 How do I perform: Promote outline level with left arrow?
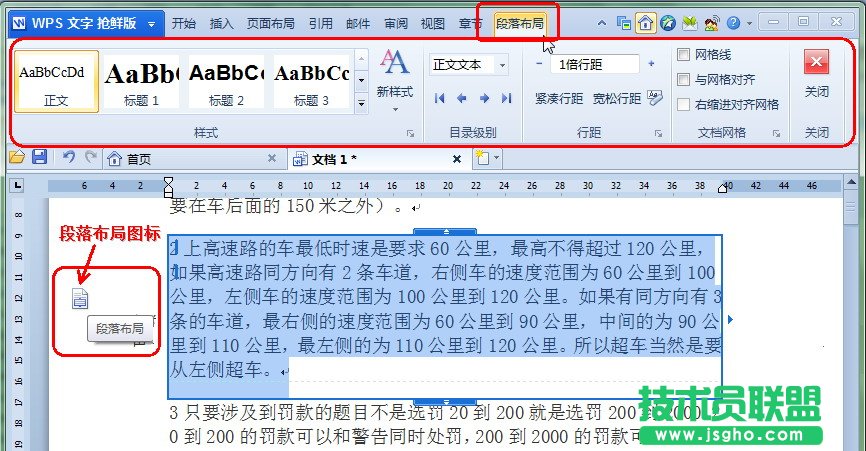462,98
